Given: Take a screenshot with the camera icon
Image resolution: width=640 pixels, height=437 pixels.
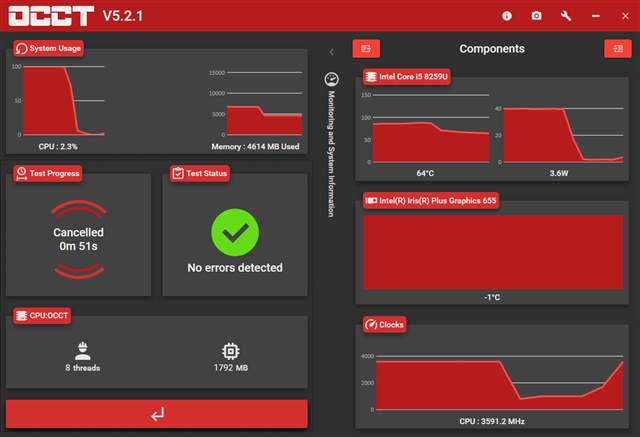Looking at the screenshot, I should pyautogui.click(x=537, y=16).
